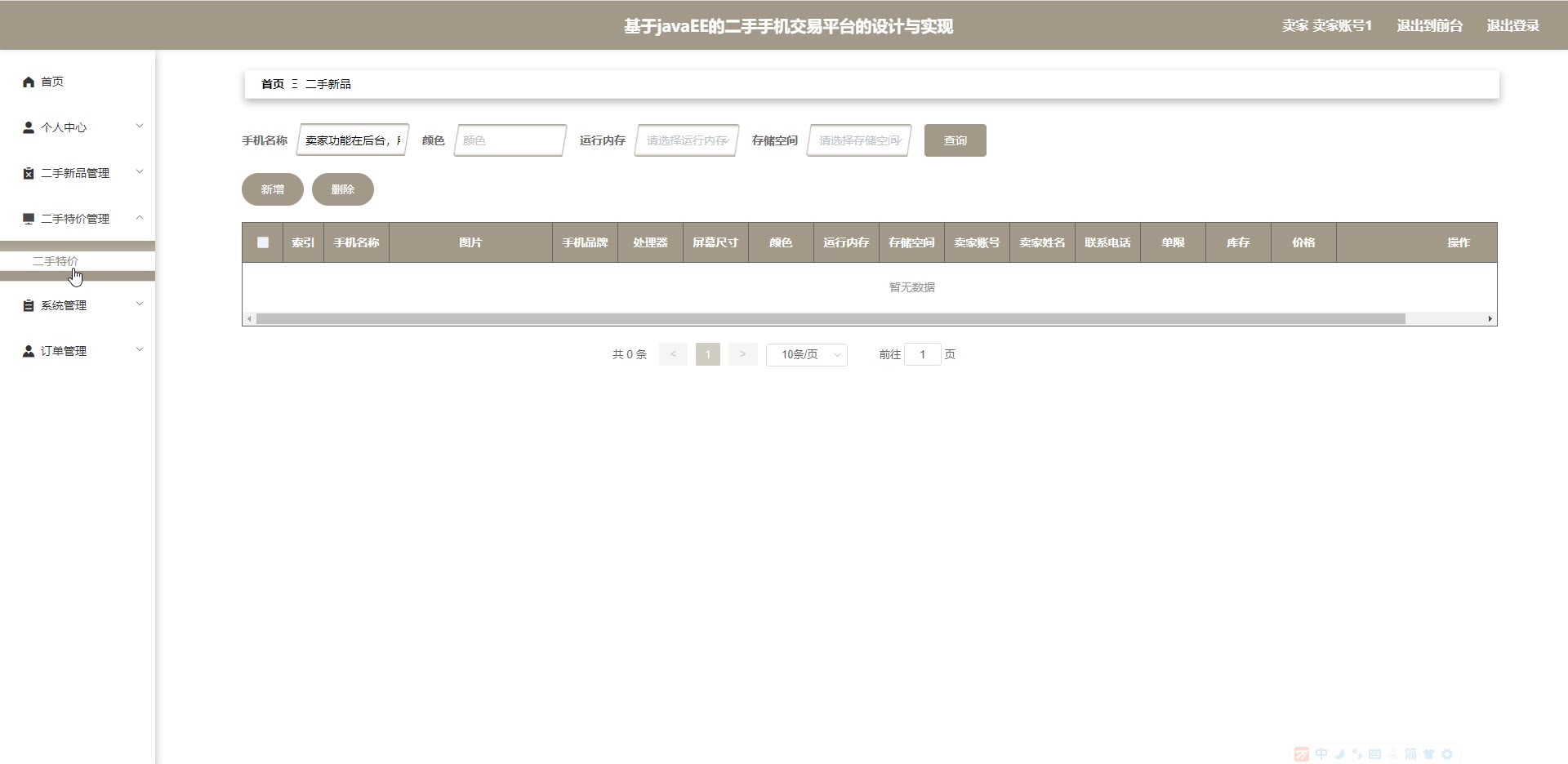Open the 订单管理 sidebar menu
The height and width of the screenshot is (764, 1568).
pyautogui.click(x=78, y=351)
